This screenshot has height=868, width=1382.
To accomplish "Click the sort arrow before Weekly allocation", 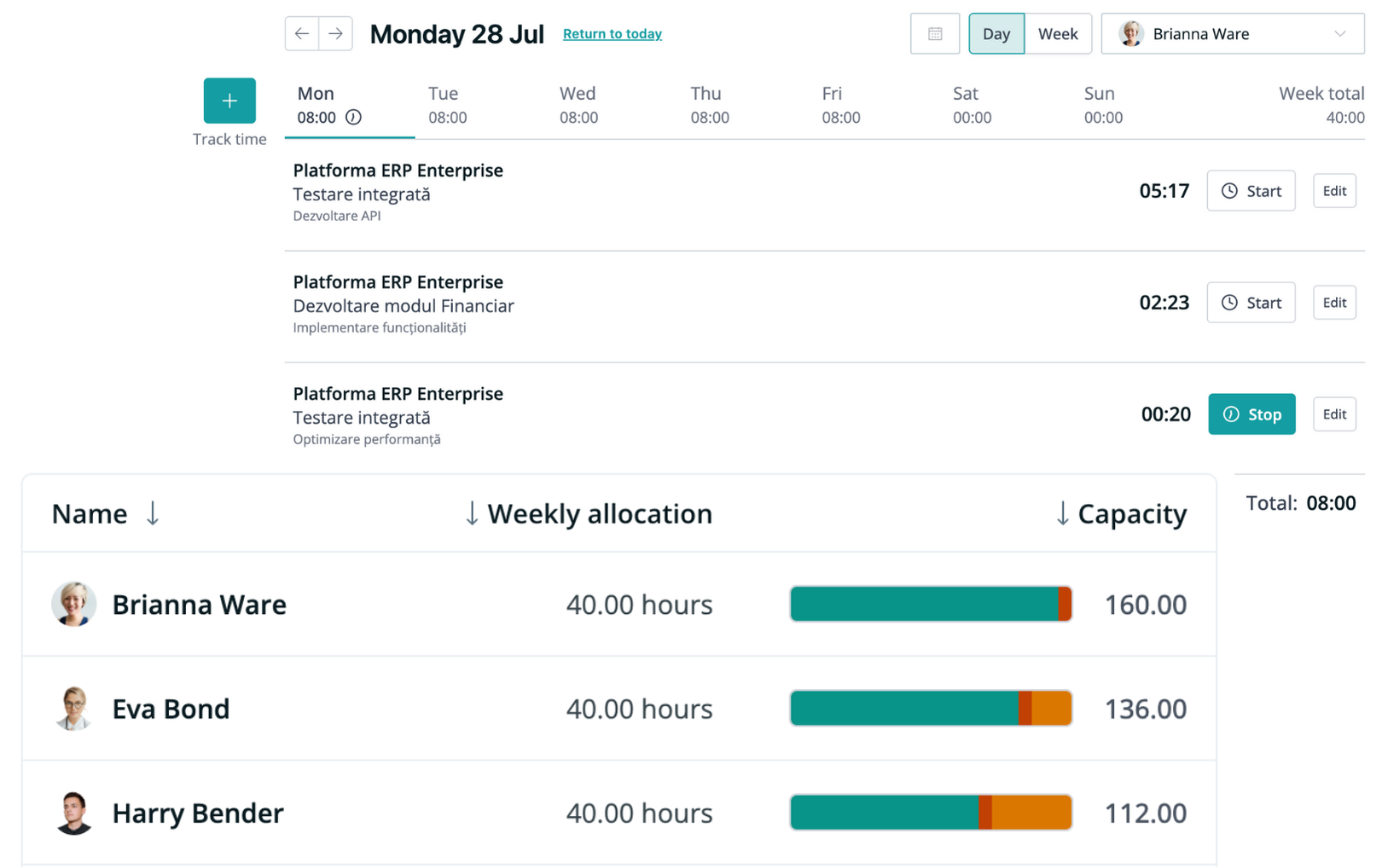I will (x=472, y=513).
